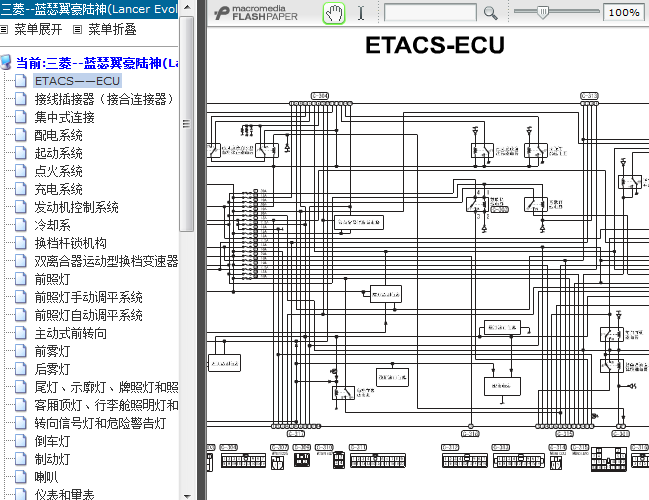Click the page icon next to 主动式前转向
Screen dimensions: 649x500
pos(21,333)
